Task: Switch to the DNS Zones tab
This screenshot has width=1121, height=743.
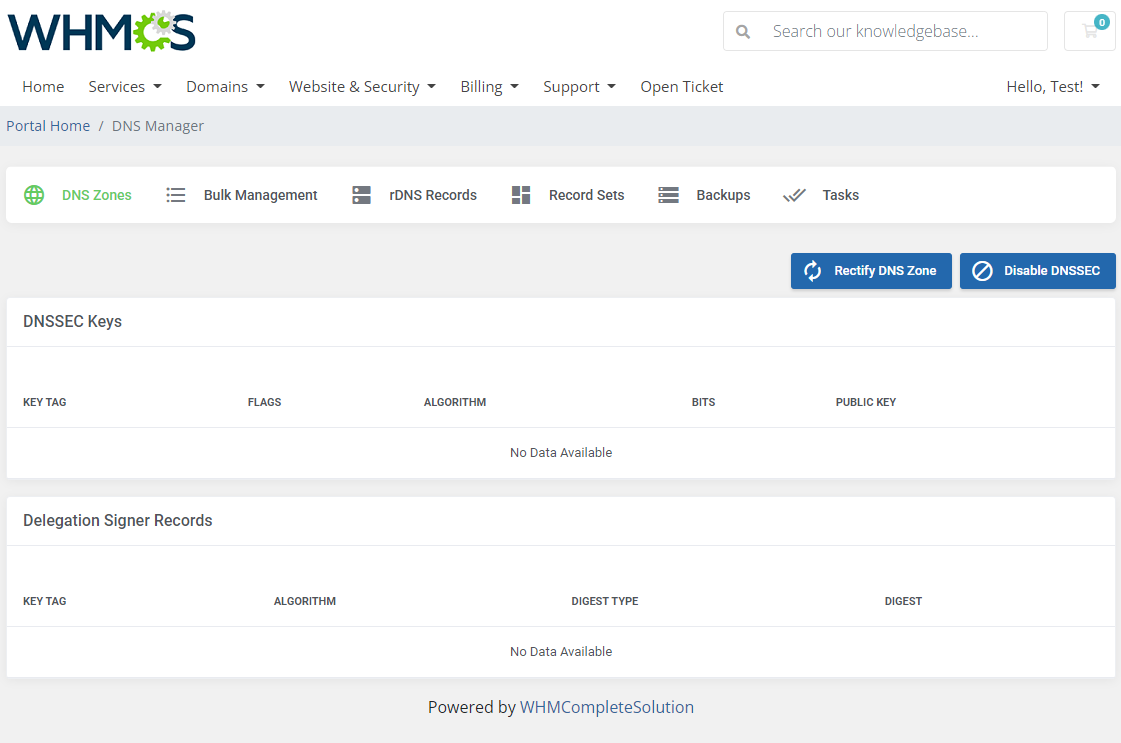Action: (78, 195)
